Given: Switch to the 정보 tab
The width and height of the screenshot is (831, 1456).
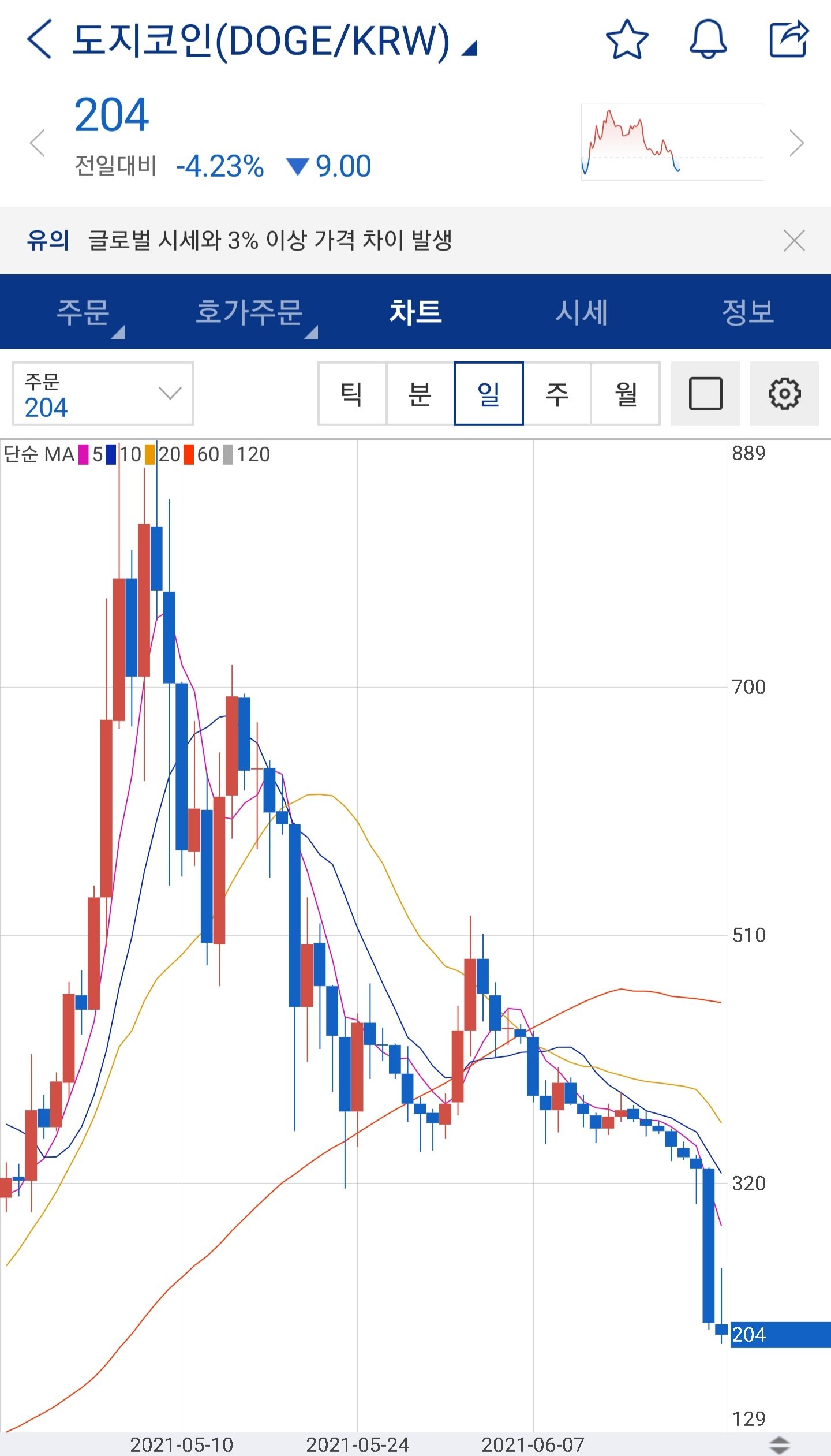Looking at the screenshot, I should tap(748, 312).
